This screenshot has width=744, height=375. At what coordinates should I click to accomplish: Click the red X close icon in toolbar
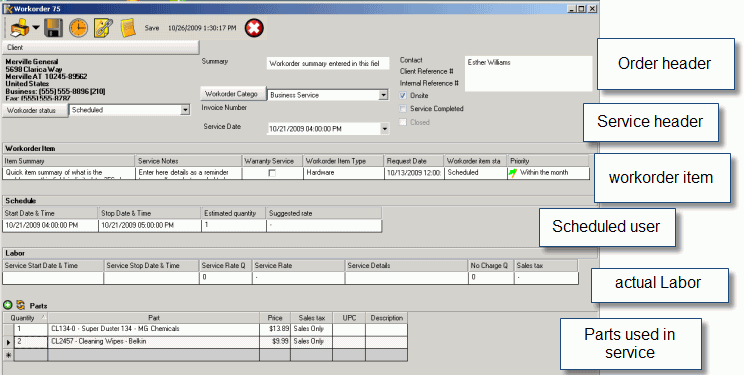point(254,28)
